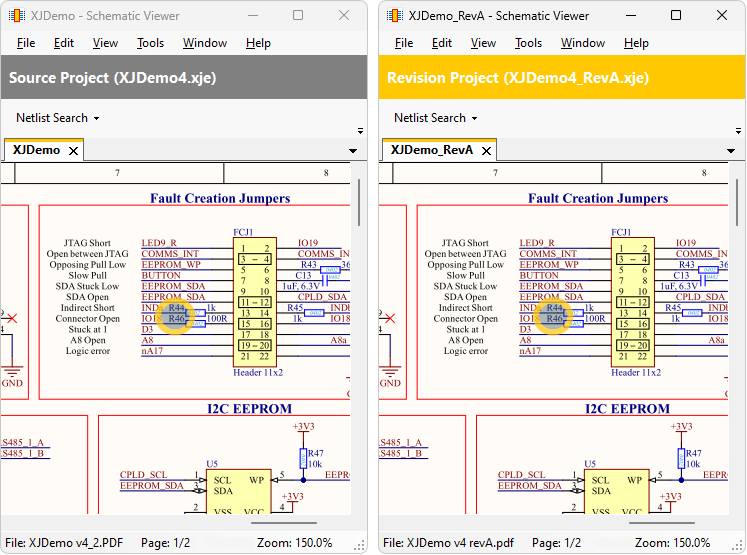Maximize the XJDemo_RevA Schematic Viewer window
747x555 pixels.
pos(676,16)
